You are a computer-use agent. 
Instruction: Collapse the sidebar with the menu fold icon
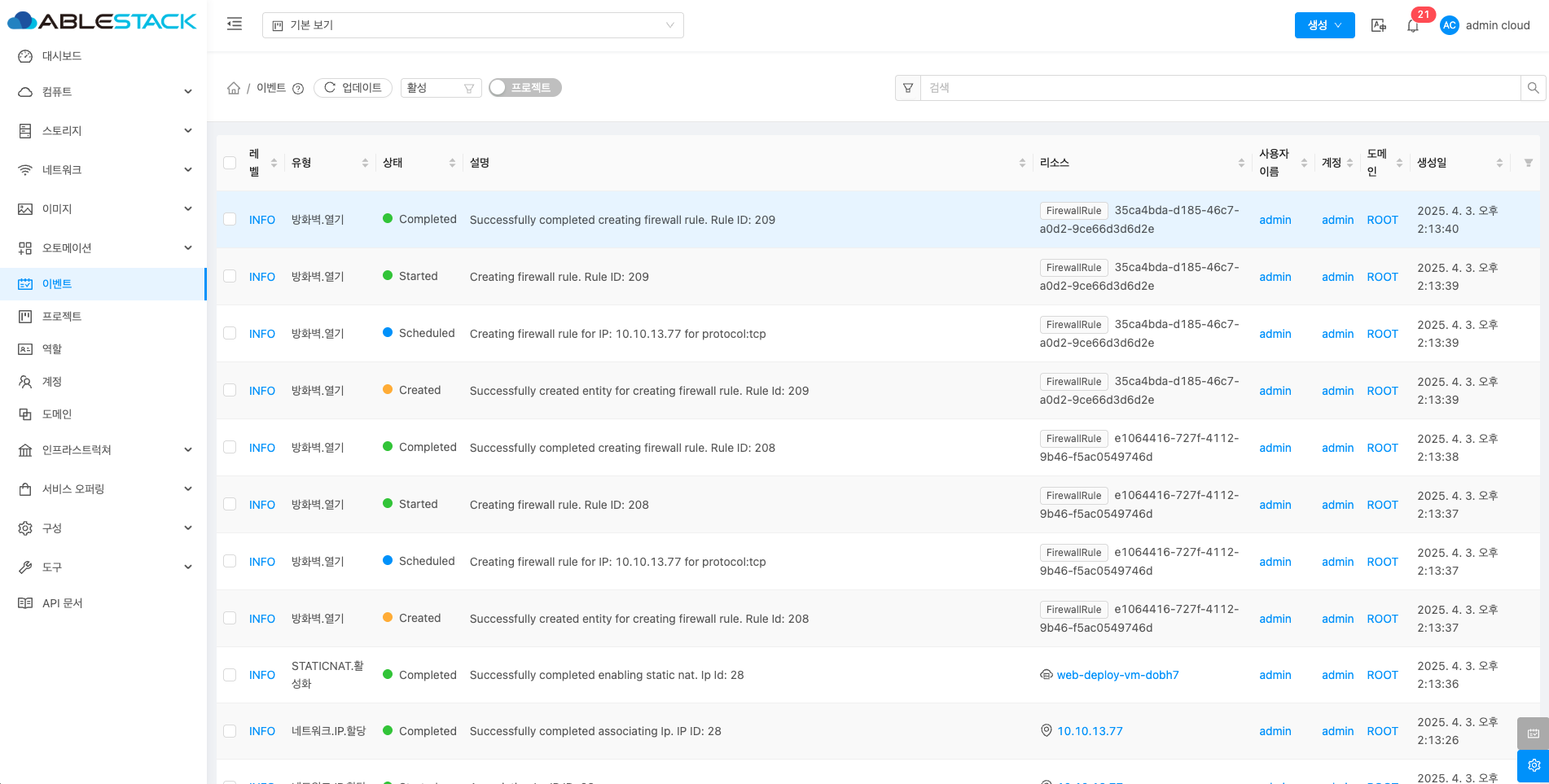point(235,24)
